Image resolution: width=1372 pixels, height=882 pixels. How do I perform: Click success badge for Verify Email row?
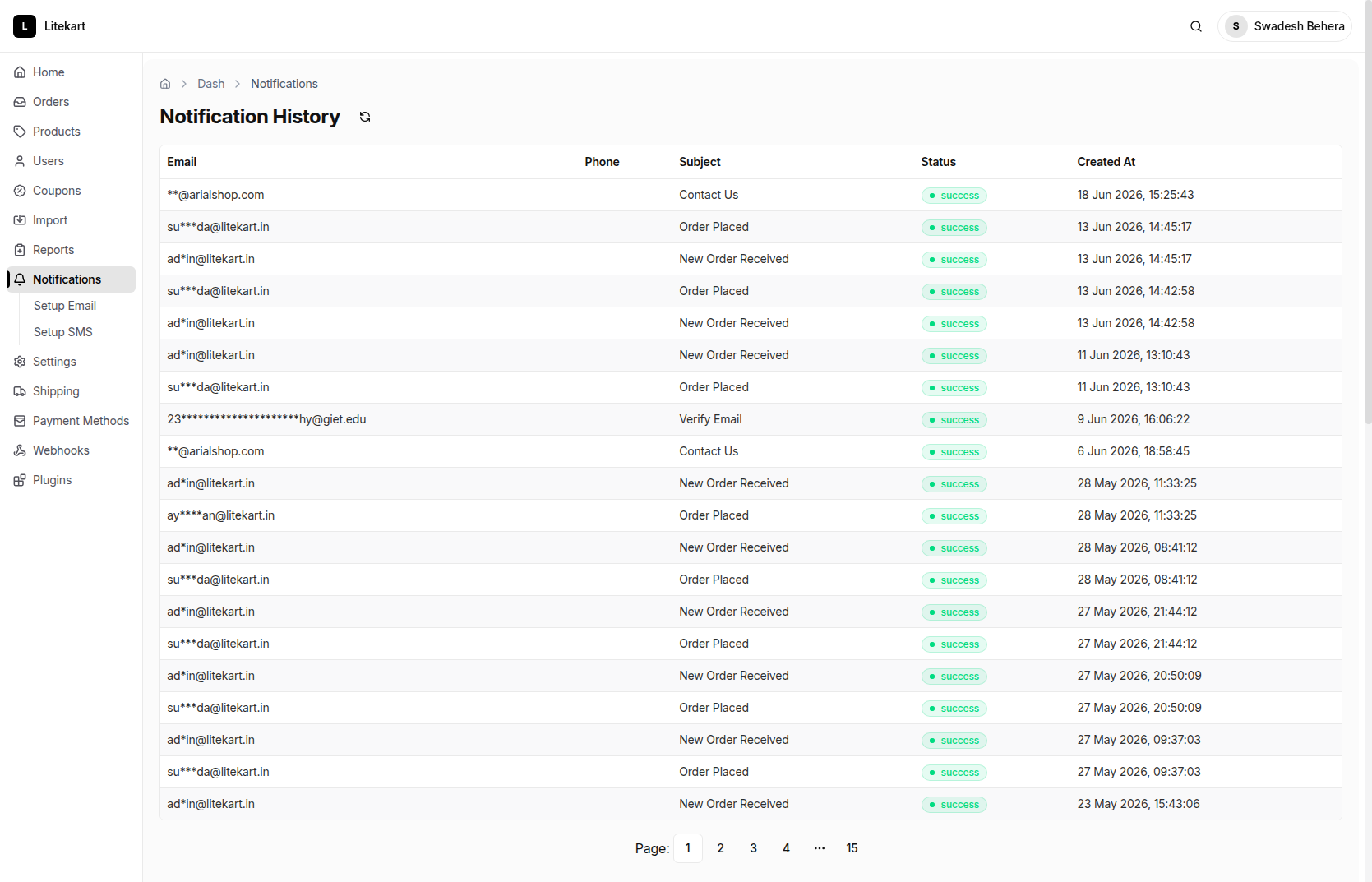[954, 420]
